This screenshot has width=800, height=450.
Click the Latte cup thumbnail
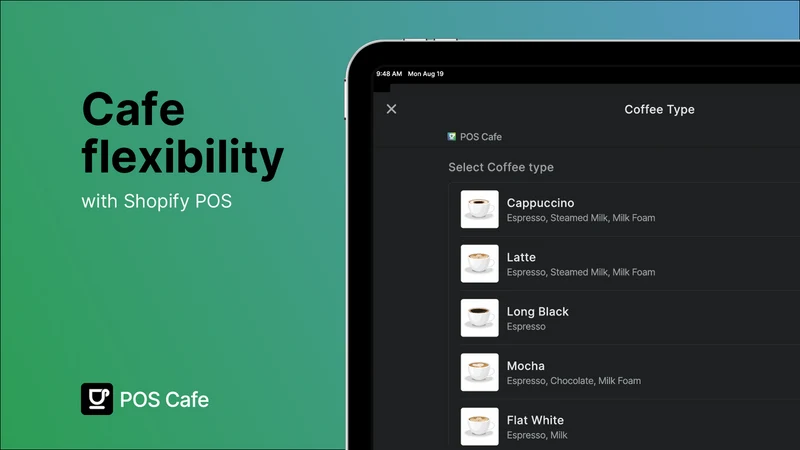(x=480, y=264)
